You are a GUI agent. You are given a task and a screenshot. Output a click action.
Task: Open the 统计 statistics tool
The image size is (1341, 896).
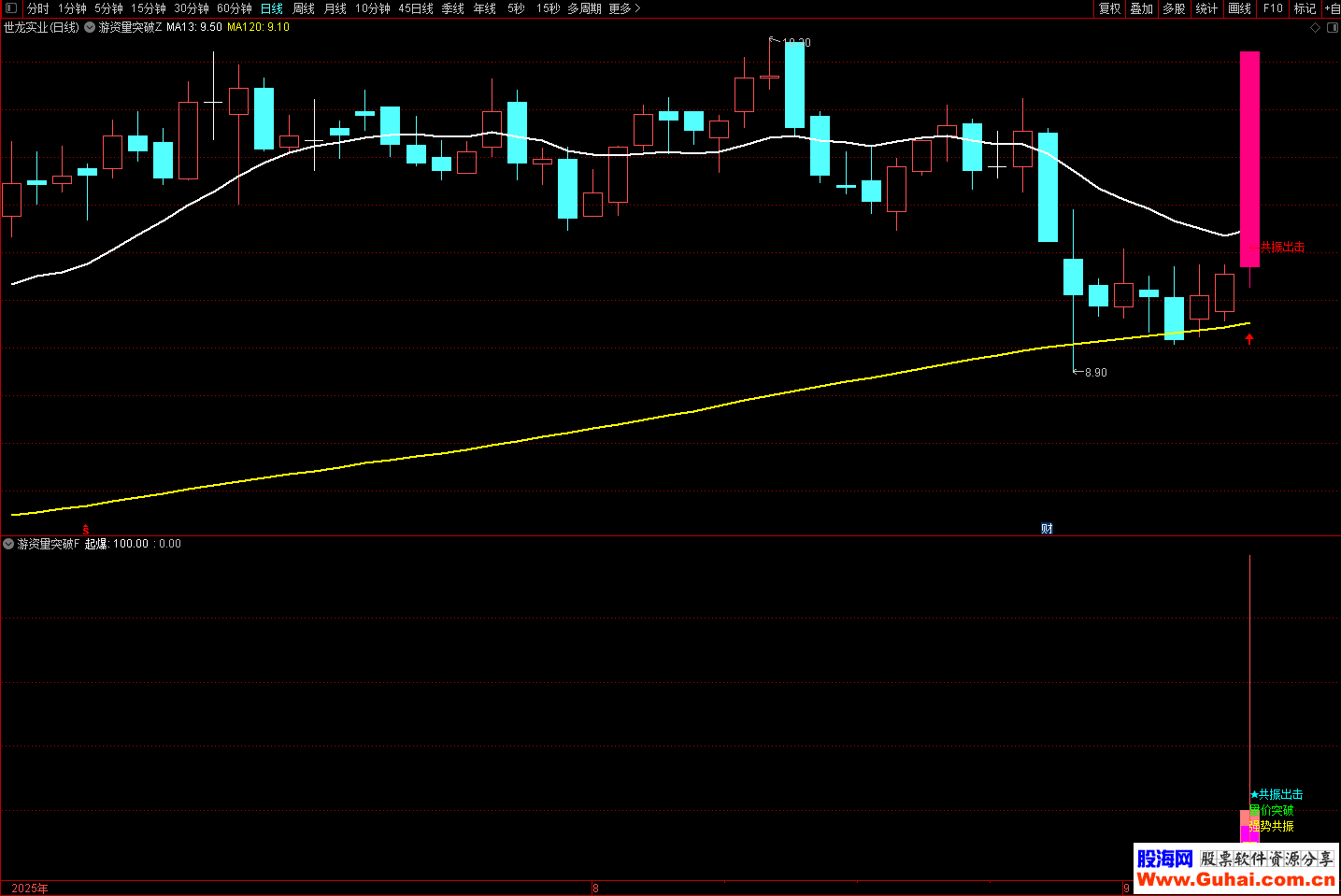(x=1207, y=8)
